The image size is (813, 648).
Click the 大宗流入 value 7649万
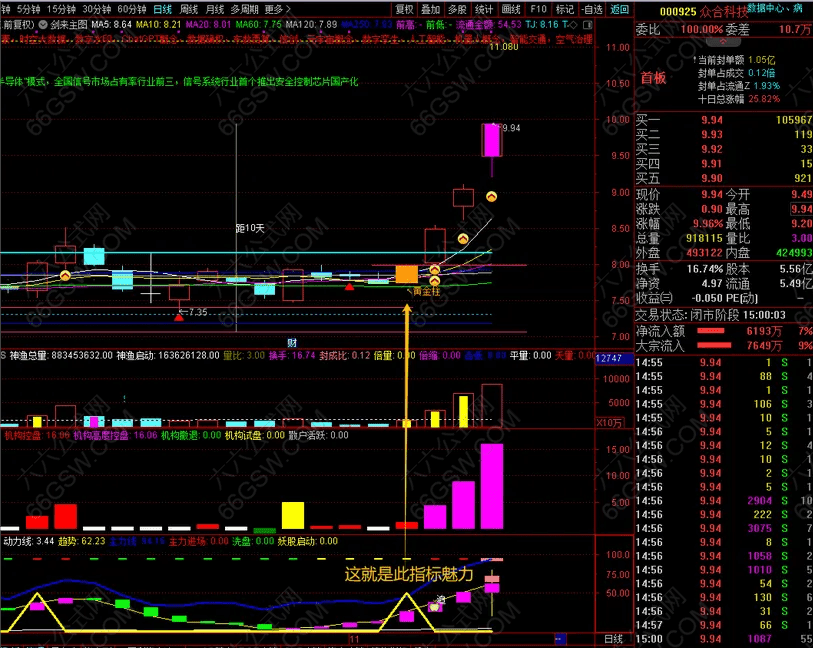(764, 345)
